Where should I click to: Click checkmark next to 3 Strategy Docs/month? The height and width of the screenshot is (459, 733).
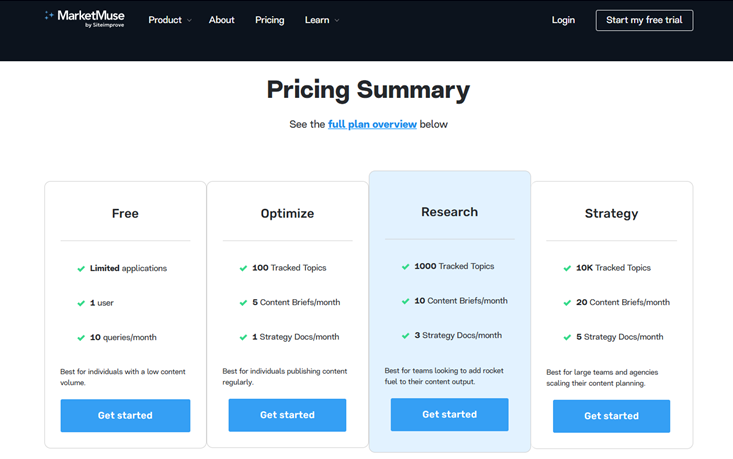405,336
